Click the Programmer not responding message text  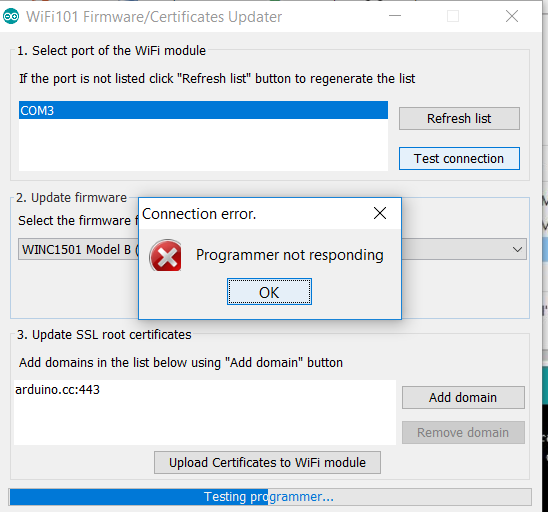(290, 255)
